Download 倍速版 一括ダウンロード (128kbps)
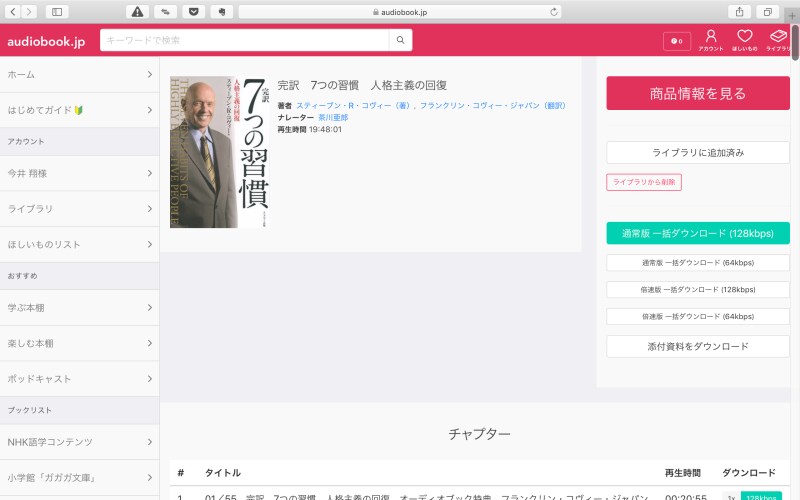Image resolution: width=800 pixels, height=500 pixels. [x=698, y=289]
